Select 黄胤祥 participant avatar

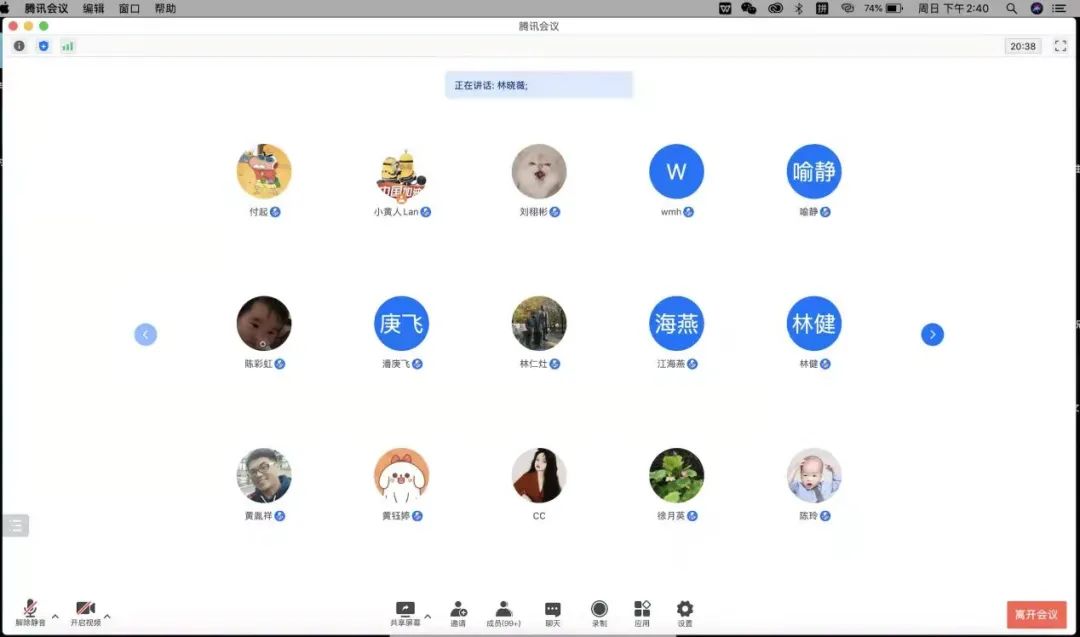pos(264,476)
